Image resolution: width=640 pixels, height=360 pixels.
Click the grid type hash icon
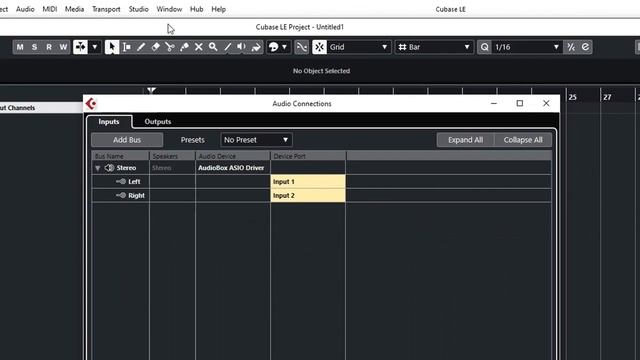point(402,47)
